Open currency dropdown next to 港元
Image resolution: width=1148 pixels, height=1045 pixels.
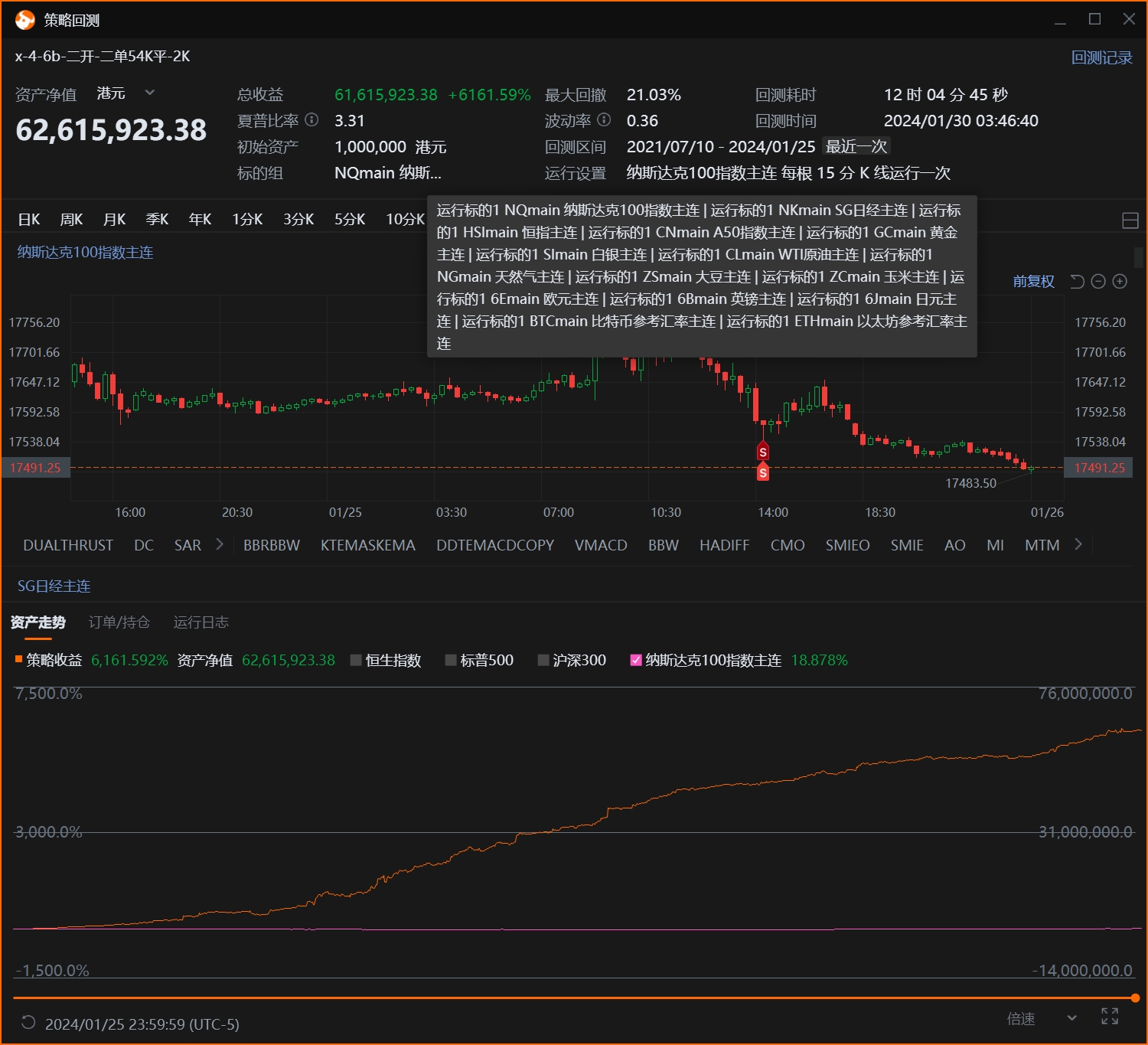150,93
